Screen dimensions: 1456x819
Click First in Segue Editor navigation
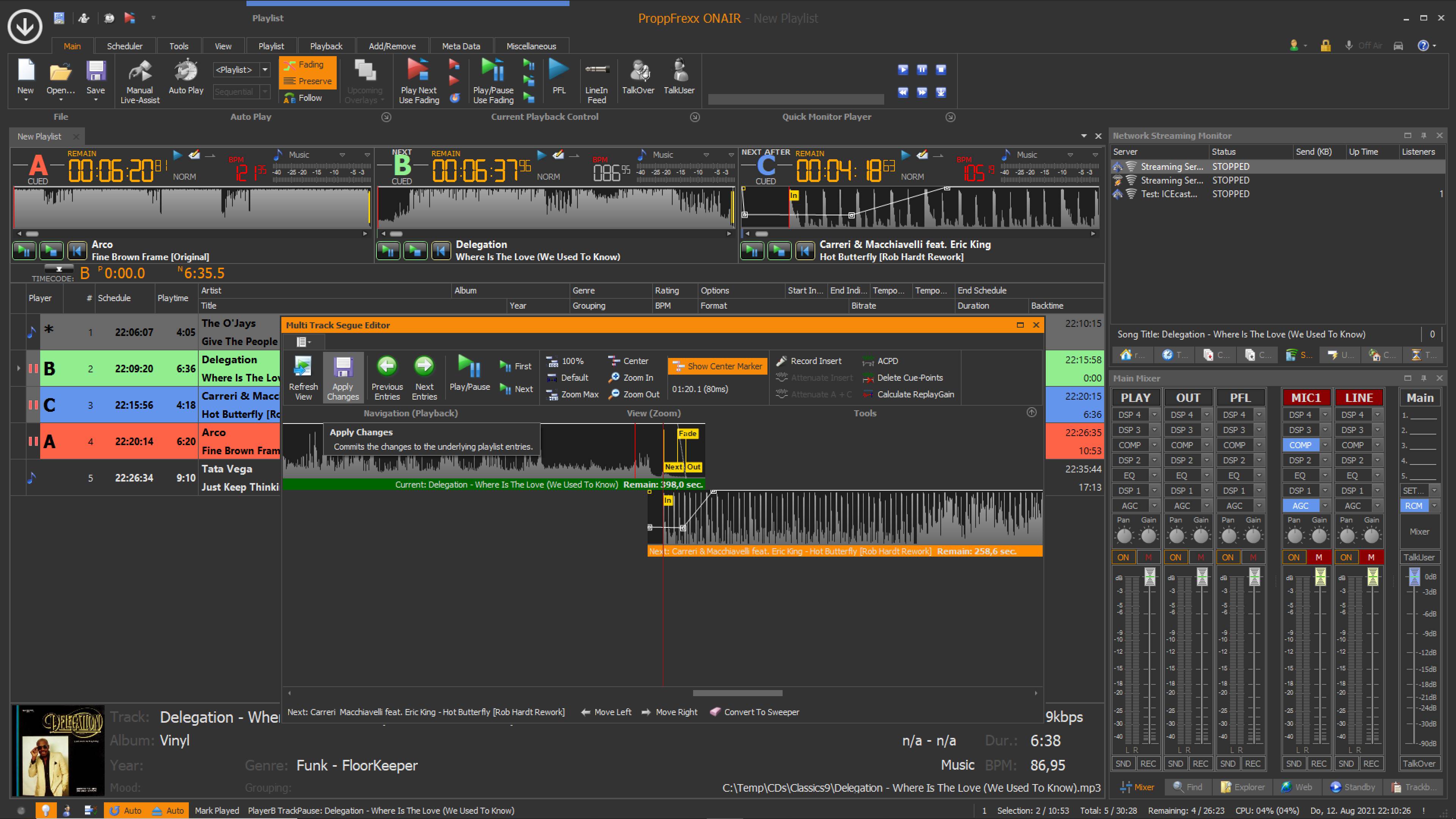tap(516, 366)
